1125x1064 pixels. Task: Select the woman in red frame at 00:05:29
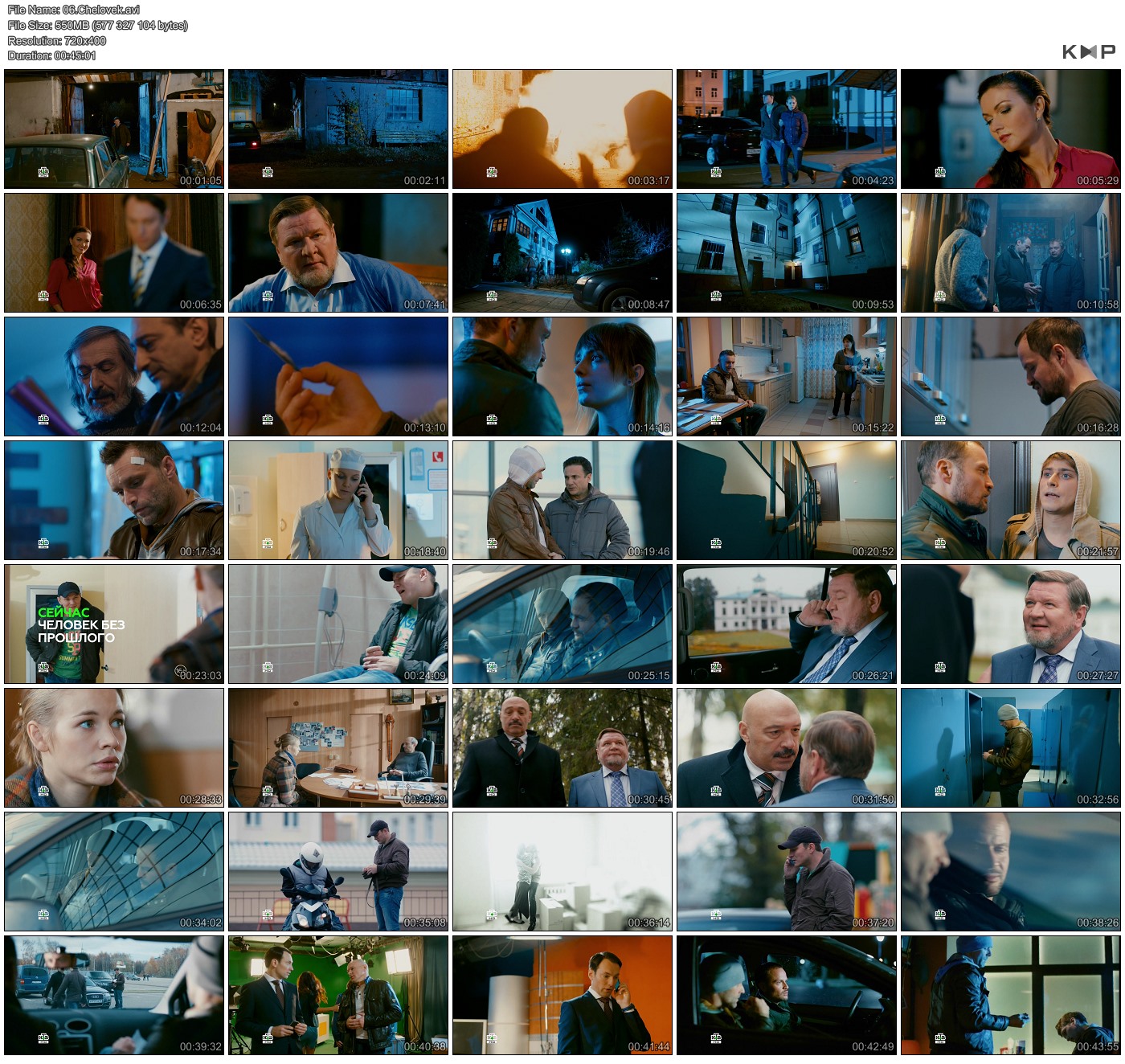tap(1010, 129)
